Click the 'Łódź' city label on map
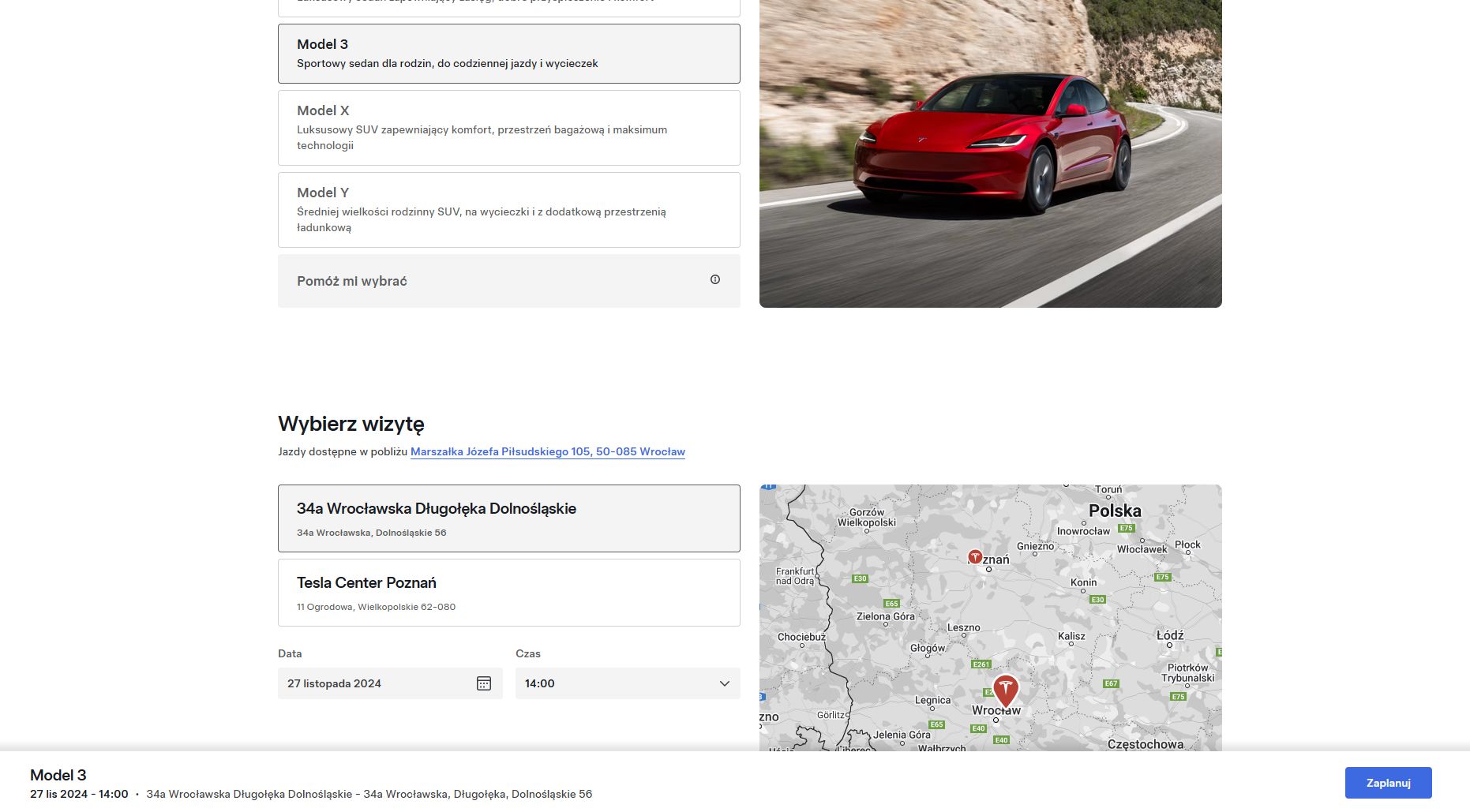The width and height of the screenshot is (1470, 812). click(1170, 635)
